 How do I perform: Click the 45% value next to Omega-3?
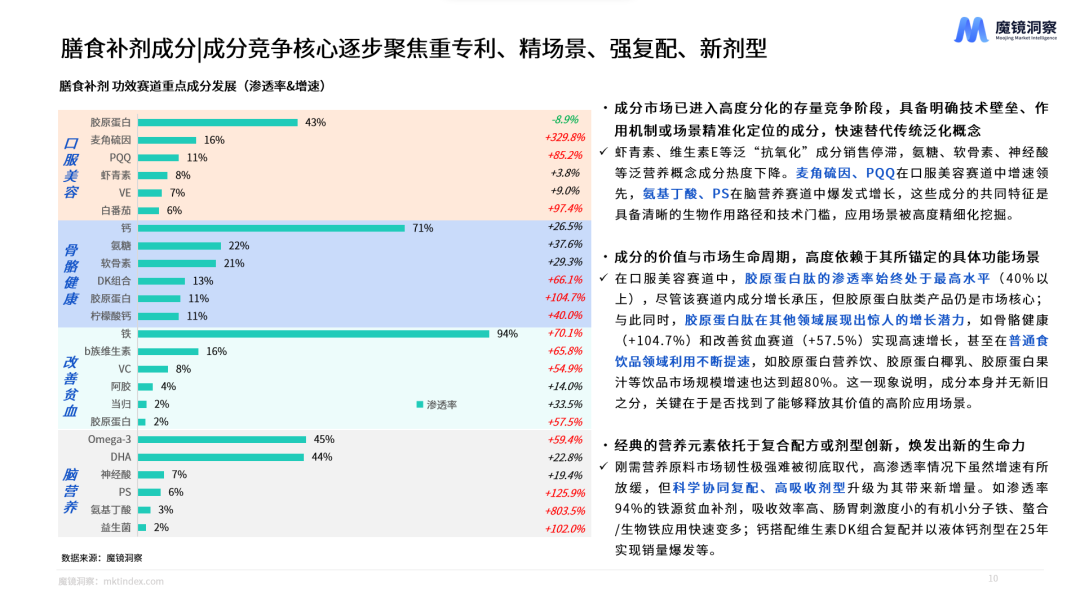324,440
